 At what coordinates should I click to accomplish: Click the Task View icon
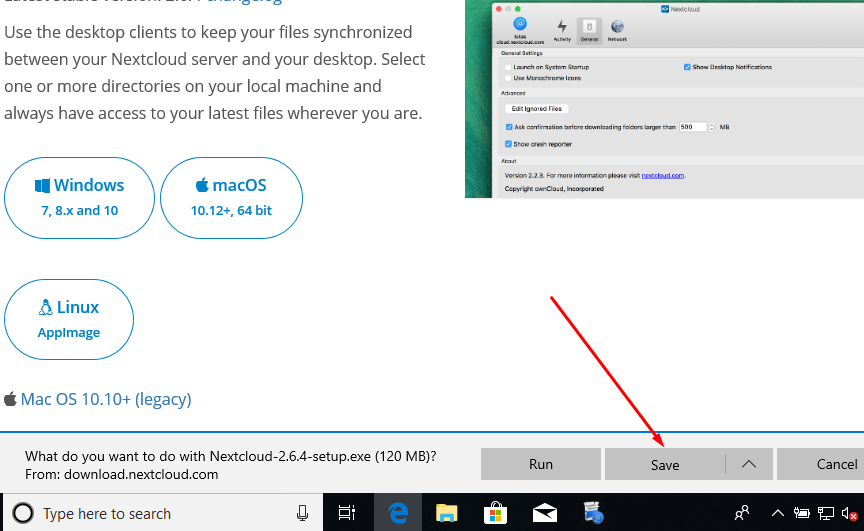click(x=347, y=513)
